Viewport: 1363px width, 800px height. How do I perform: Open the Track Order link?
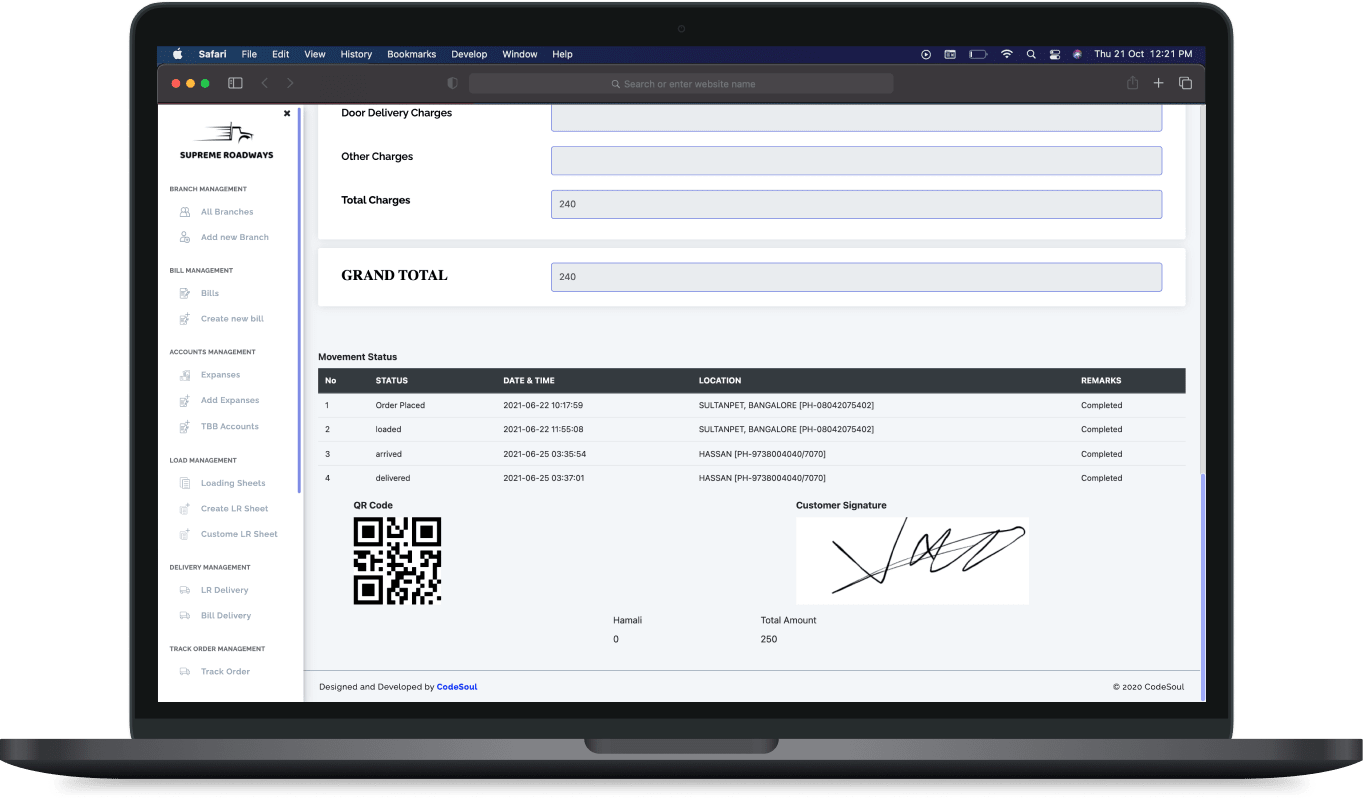pyautogui.click(x=225, y=672)
